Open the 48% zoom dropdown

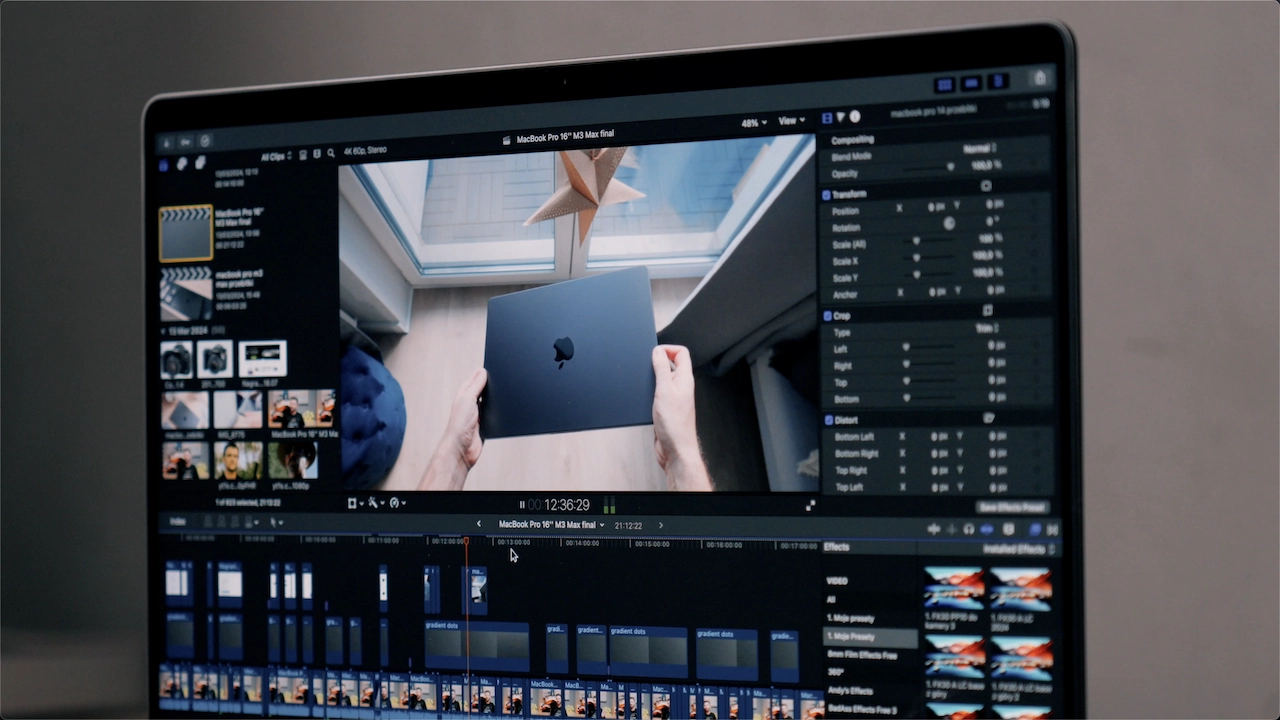(753, 123)
